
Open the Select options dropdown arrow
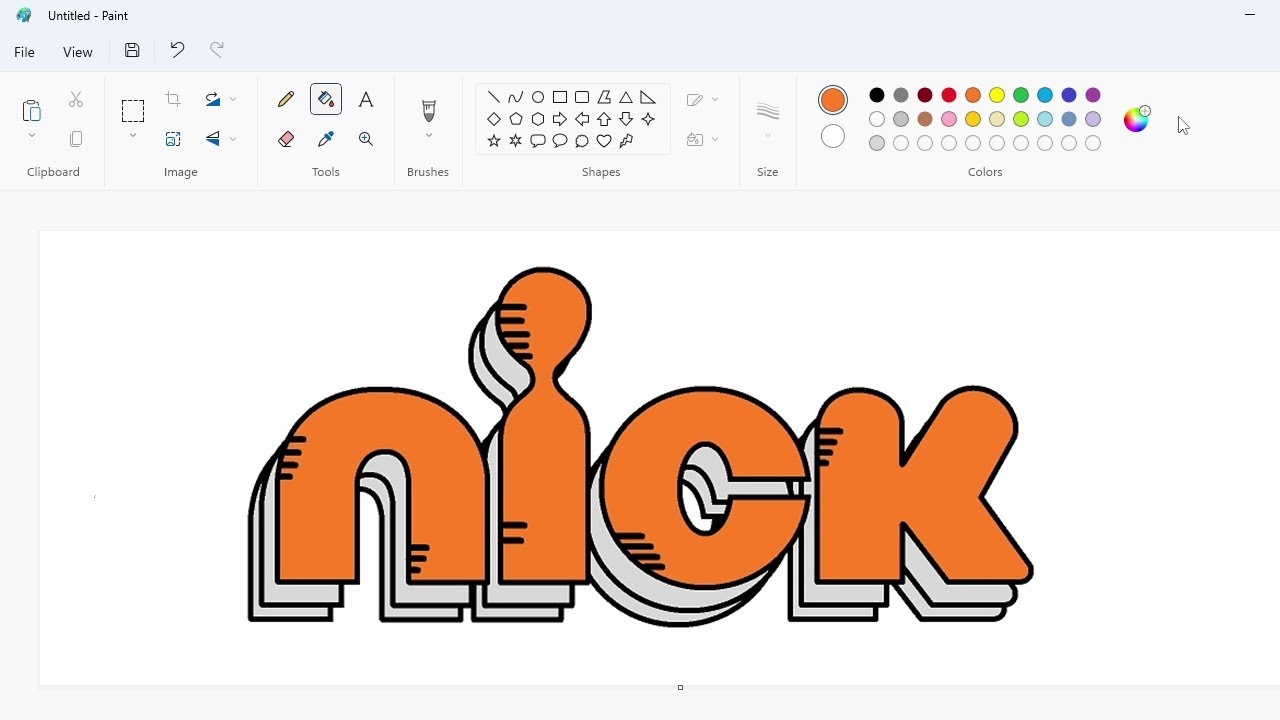(133, 136)
